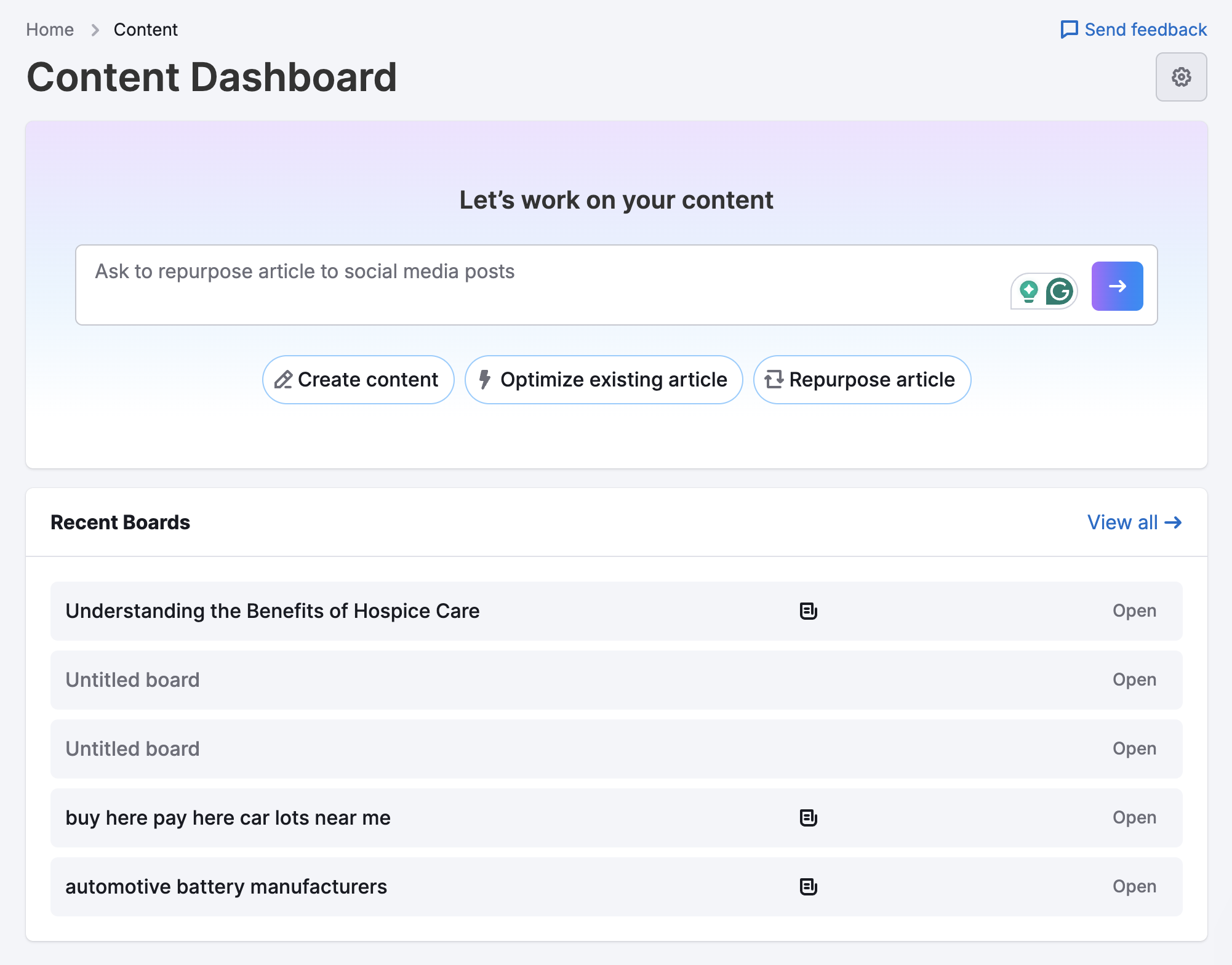Navigate to Home via the breadcrumb
Viewport: 1232px width, 965px height.
[x=49, y=29]
